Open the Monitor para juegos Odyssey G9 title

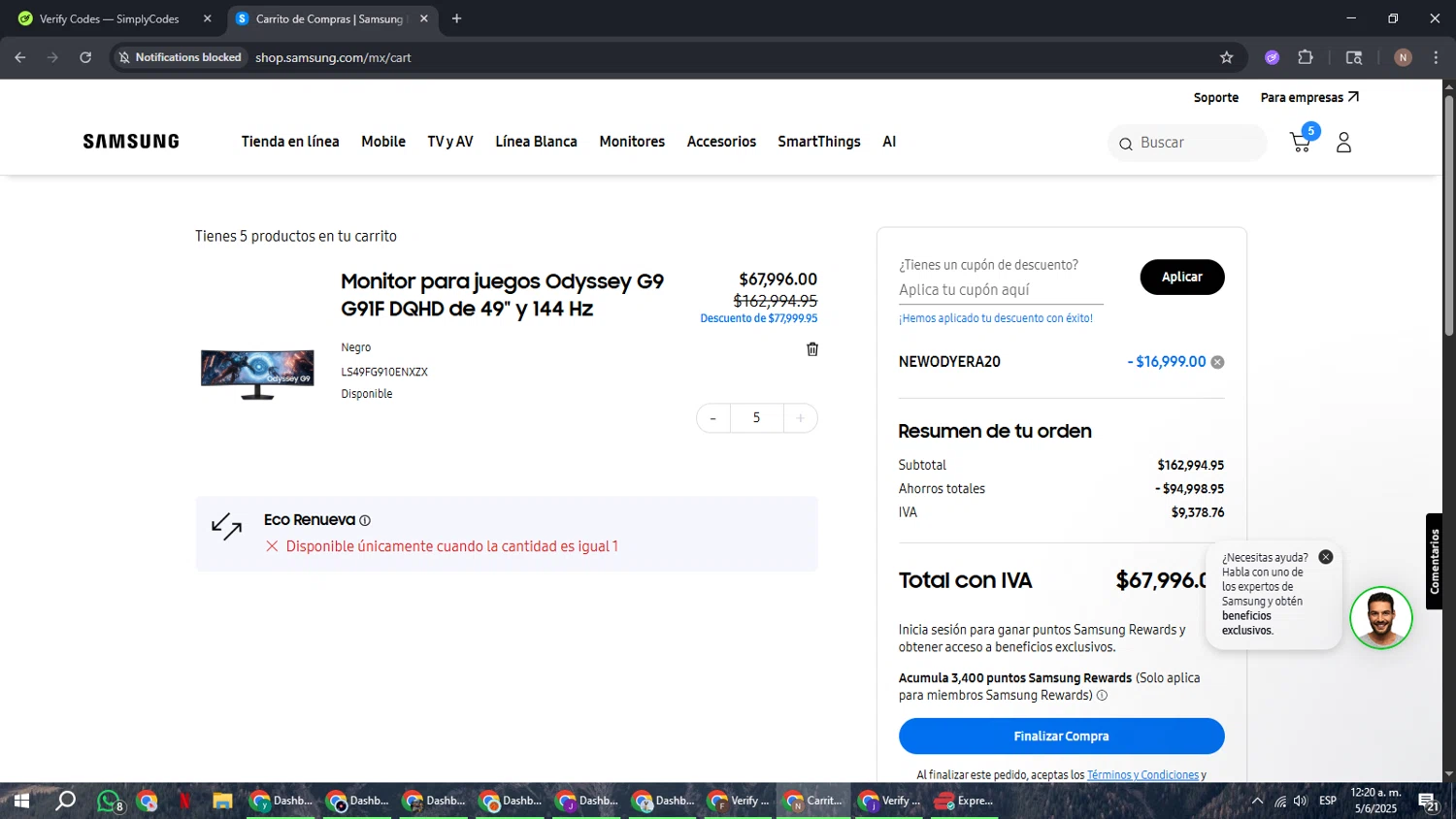pos(503,295)
